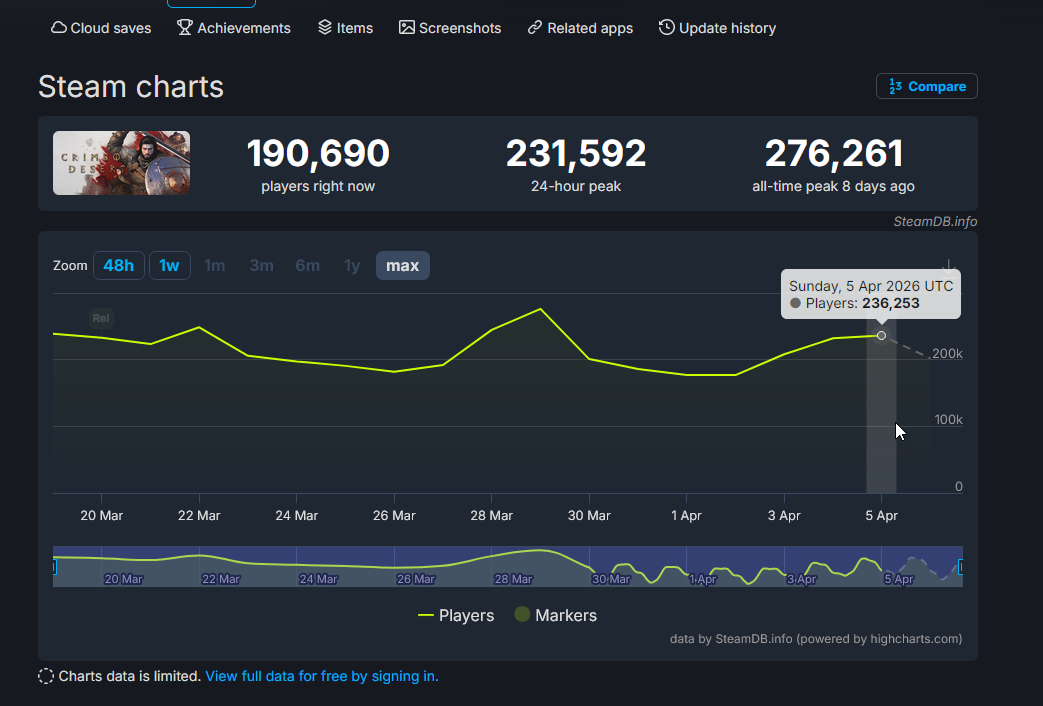
Task: Click the 22 Mar x-axis label
Action: coord(199,516)
